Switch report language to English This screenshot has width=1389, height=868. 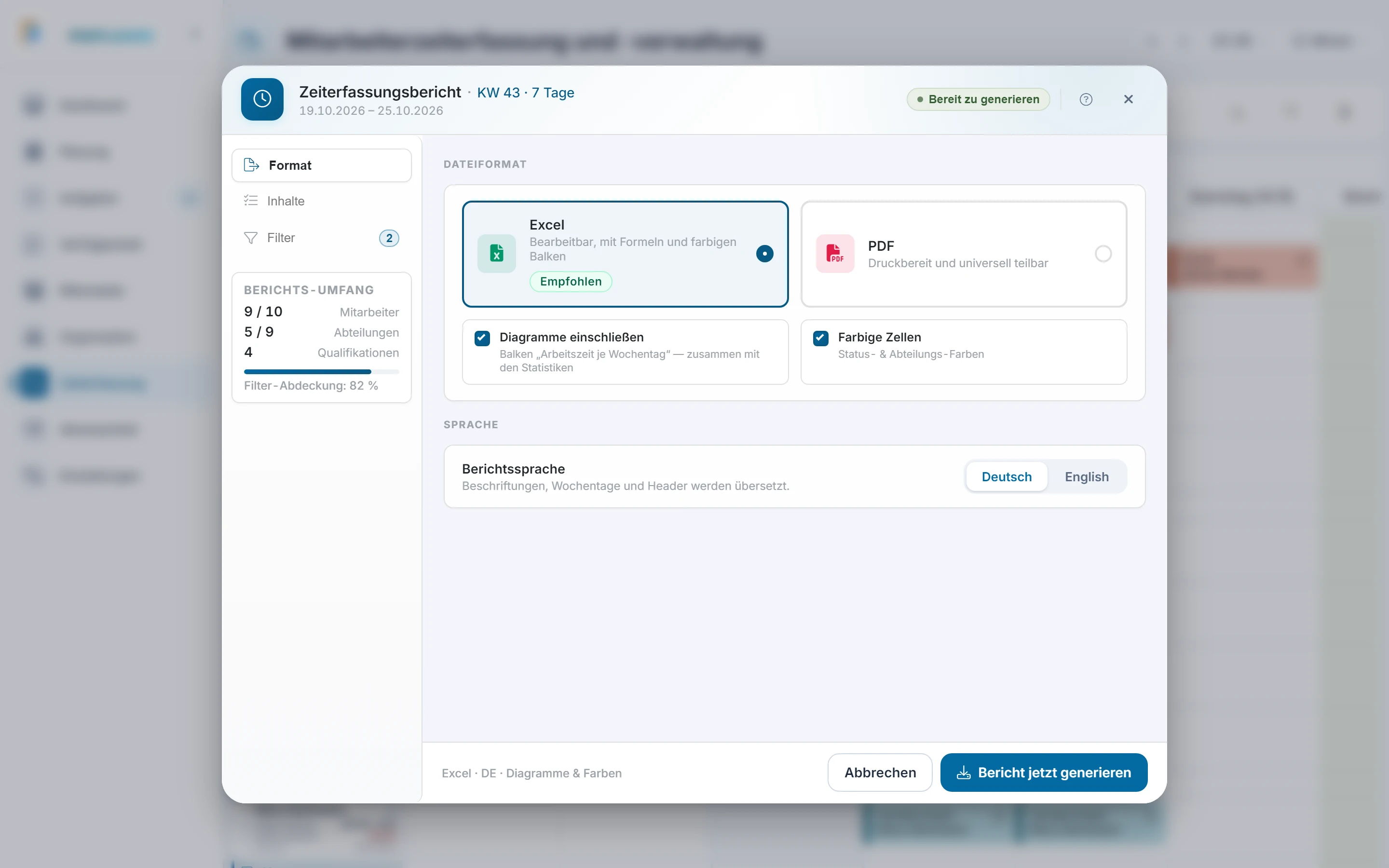pyautogui.click(x=1087, y=476)
